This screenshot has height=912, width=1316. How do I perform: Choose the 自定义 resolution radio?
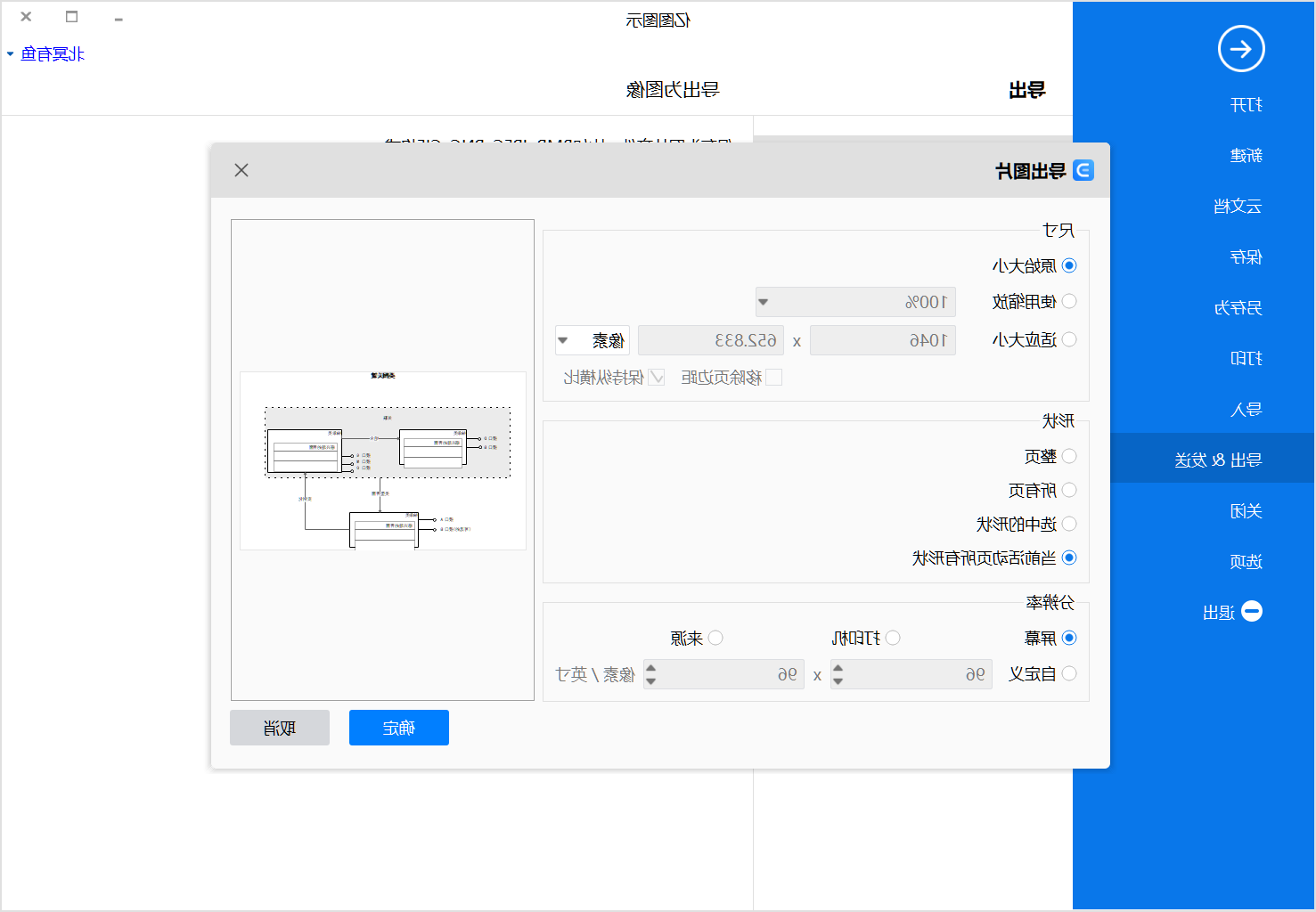[x=1069, y=673]
